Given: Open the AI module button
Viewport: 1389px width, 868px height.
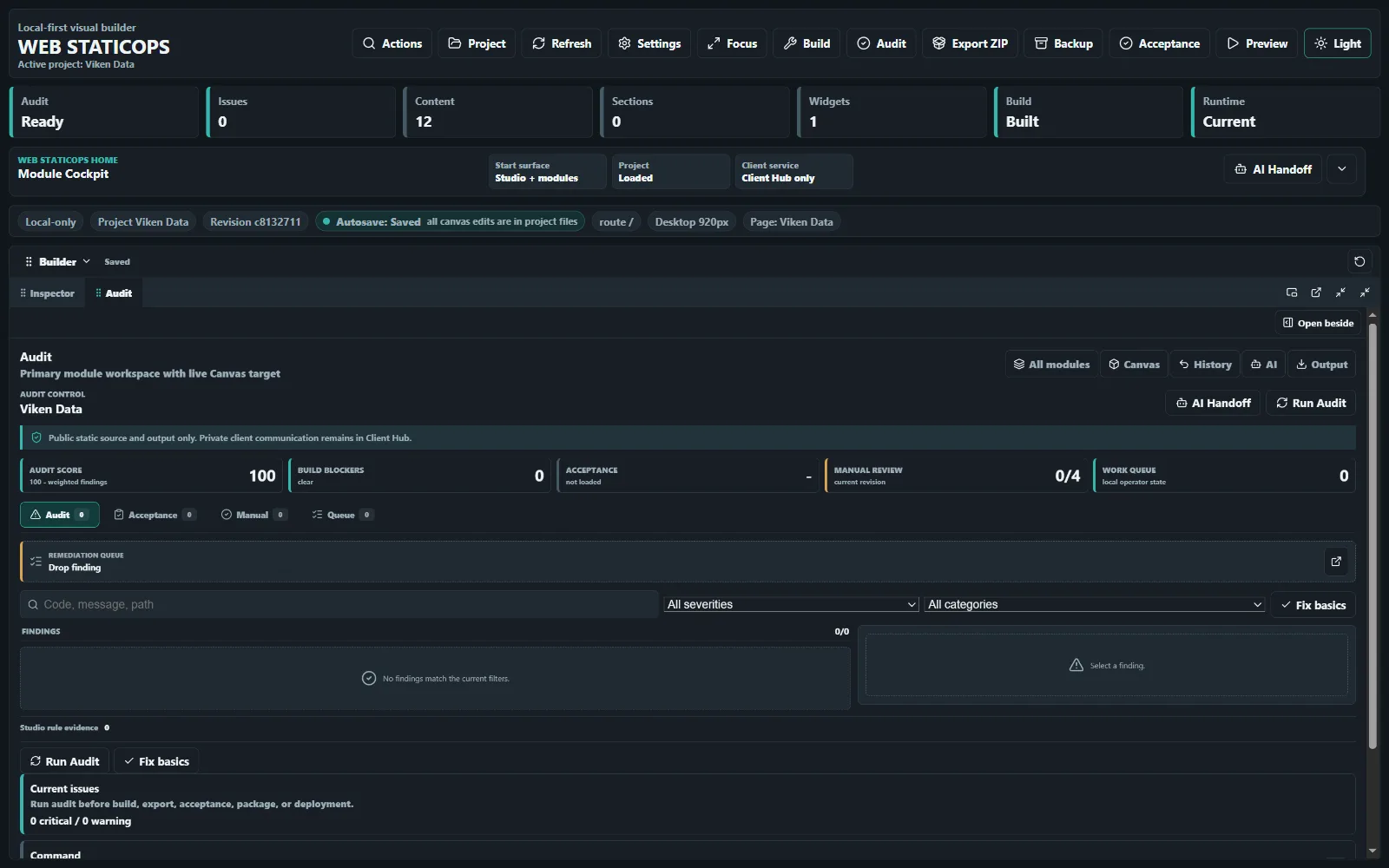Looking at the screenshot, I should point(1264,365).
